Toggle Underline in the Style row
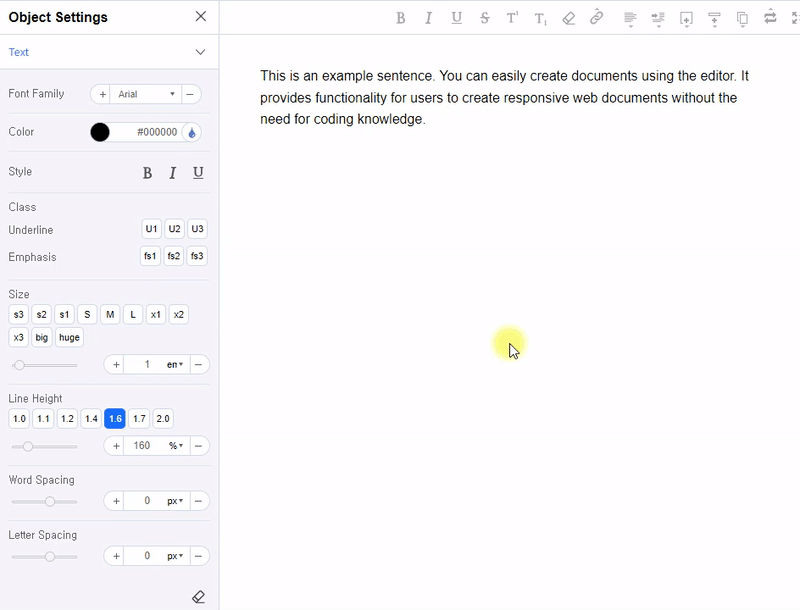Image resolution: width=800 pixels, height=610 pixels. pos(198,173)
